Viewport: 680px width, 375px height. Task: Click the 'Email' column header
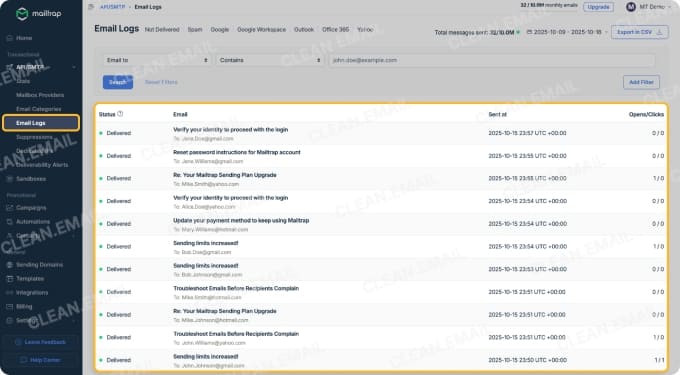[180, 114]
